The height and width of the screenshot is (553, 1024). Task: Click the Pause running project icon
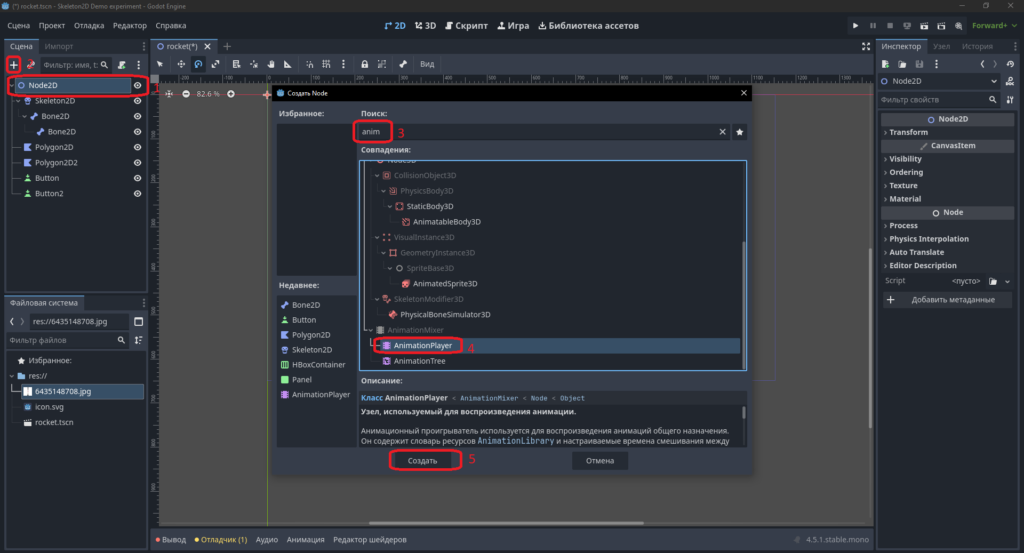tap(872, 25)
